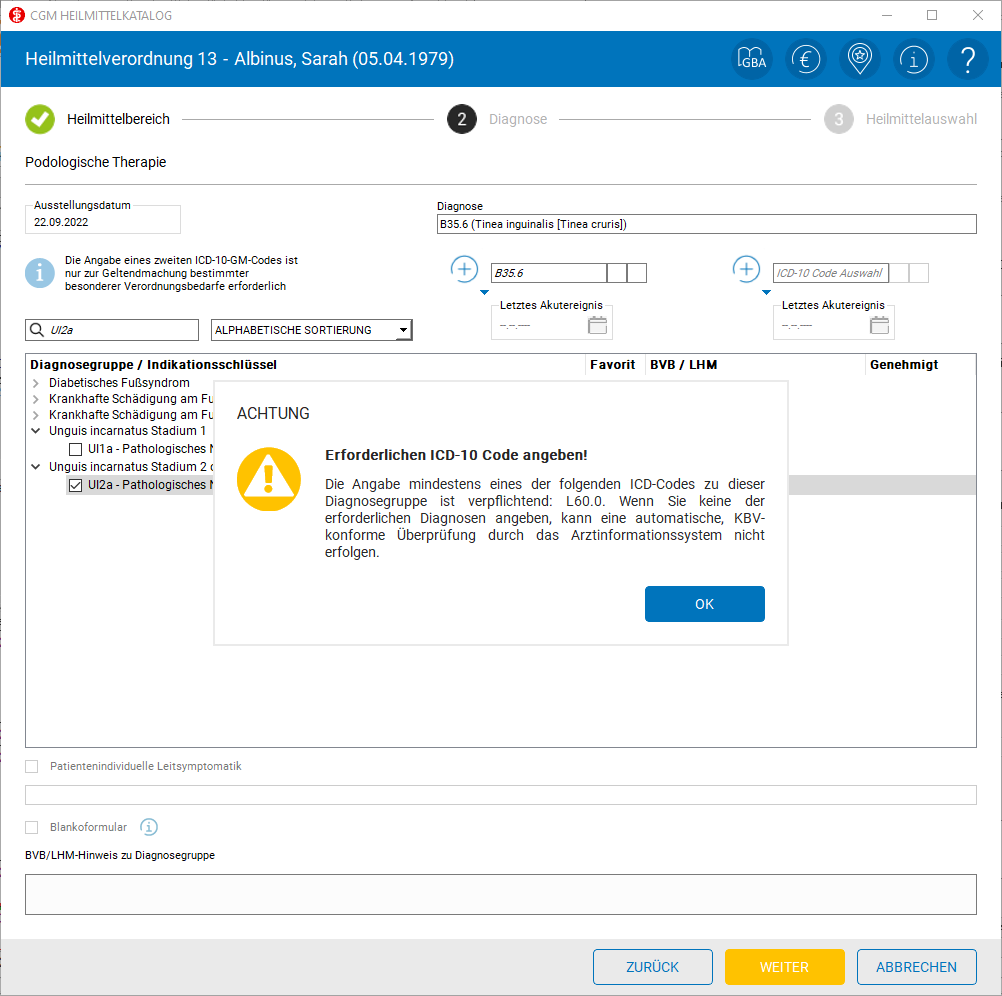Image resolution: width=1002 pixels, height=996 pixels.
Task: Toggle blue triangle under first ICD field
Action: 484,292
